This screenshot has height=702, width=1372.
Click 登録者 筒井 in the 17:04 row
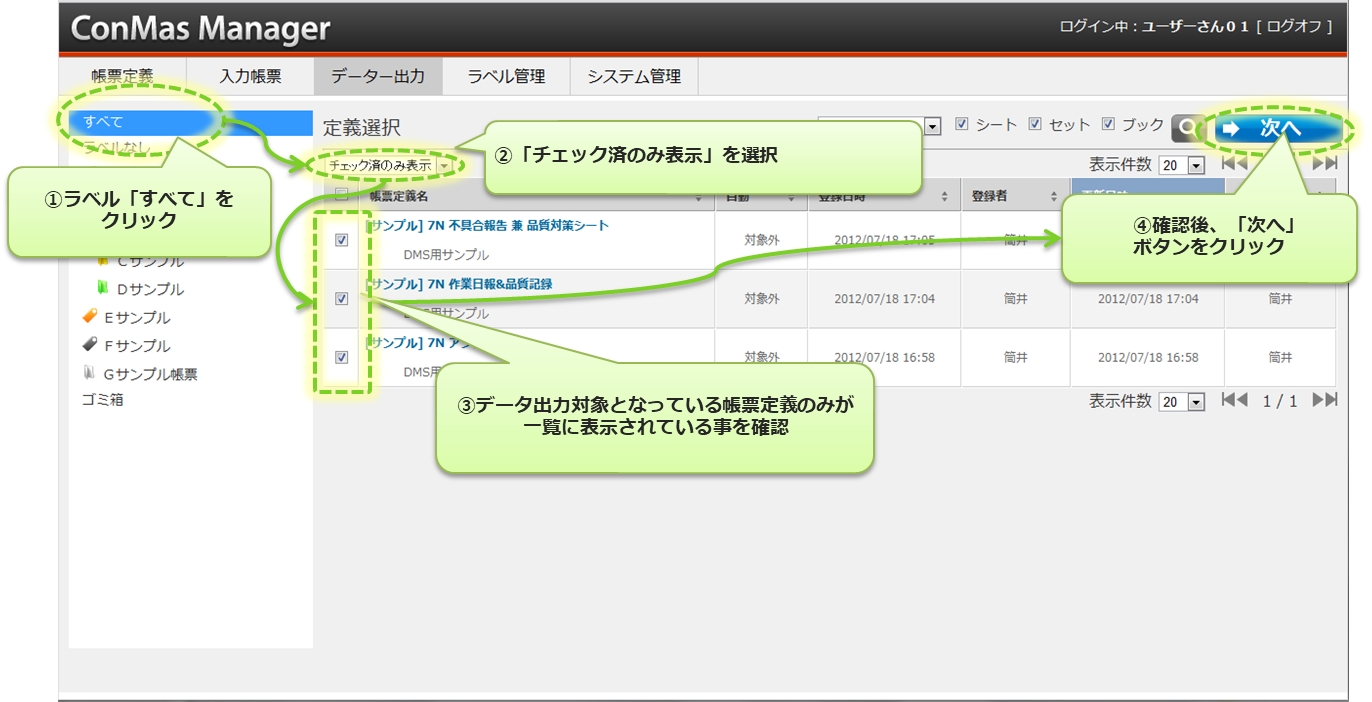click(1016, 298)
